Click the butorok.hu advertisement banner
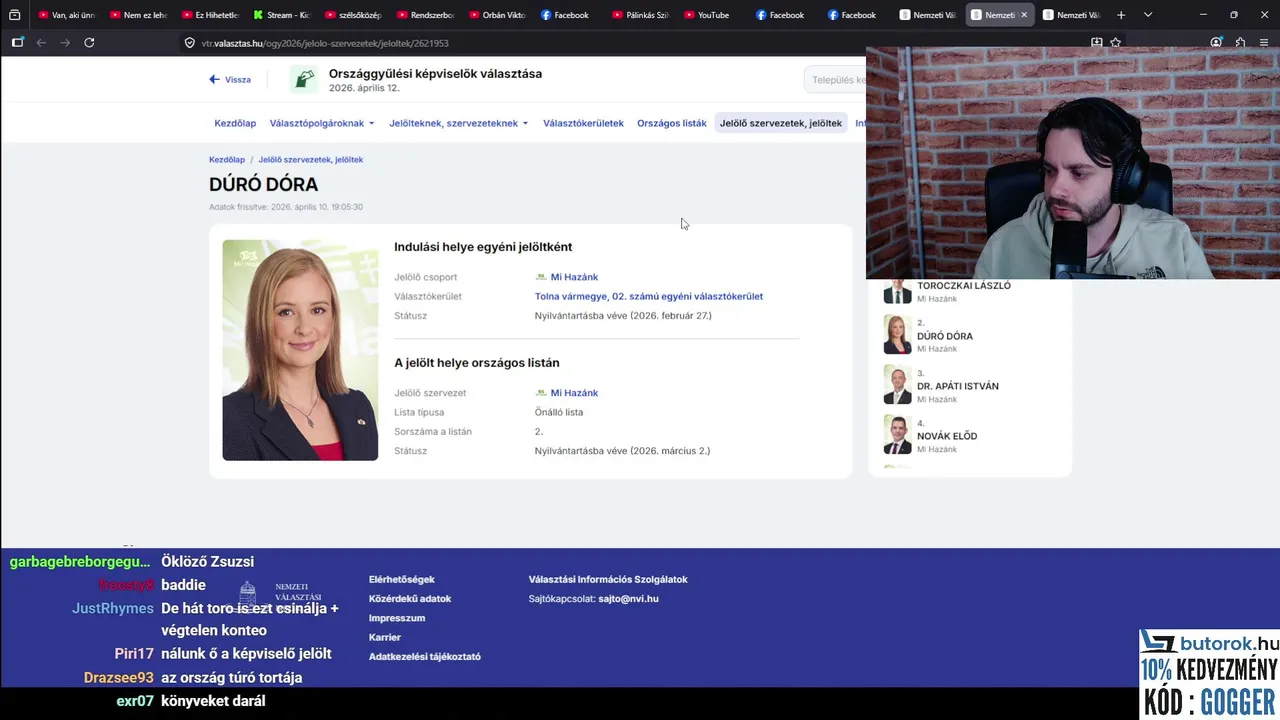 click(x=1209, y=674)
